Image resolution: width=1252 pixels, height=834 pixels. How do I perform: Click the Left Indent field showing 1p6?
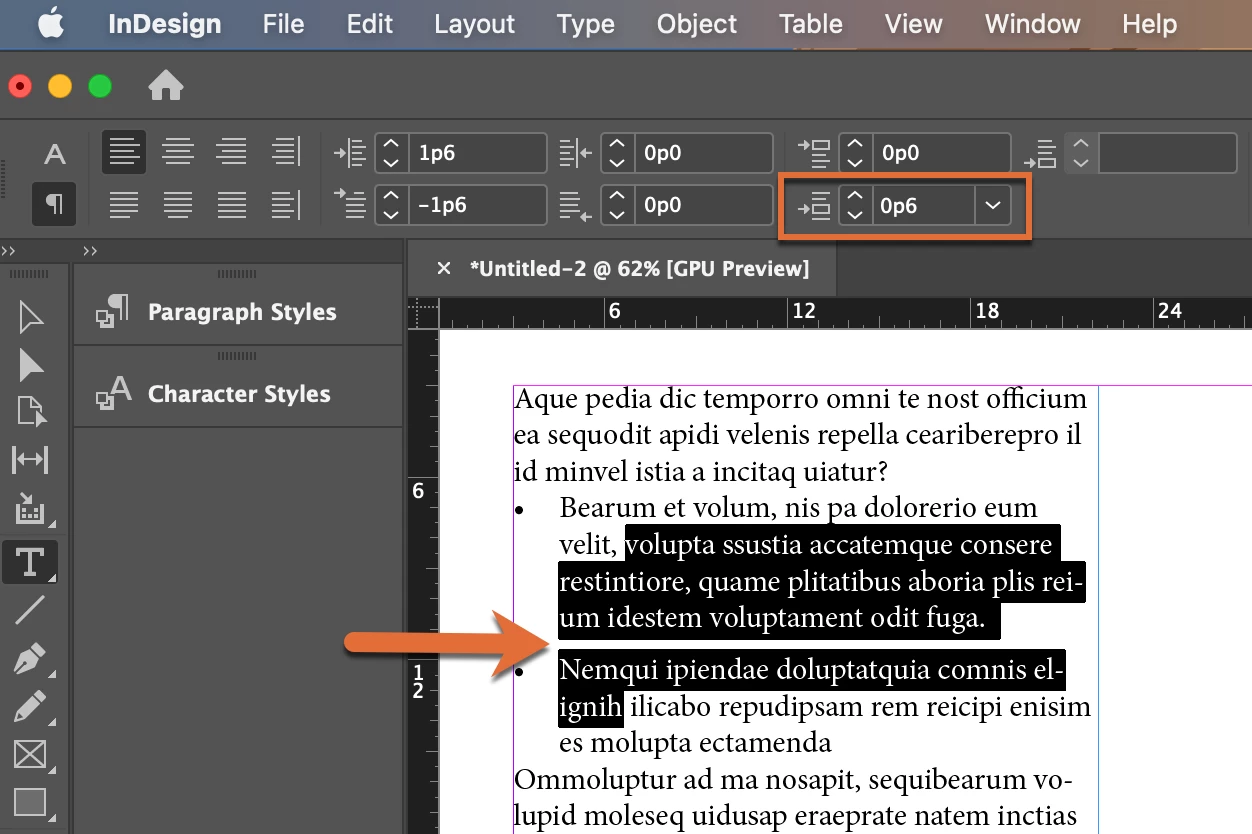(477, 153)
